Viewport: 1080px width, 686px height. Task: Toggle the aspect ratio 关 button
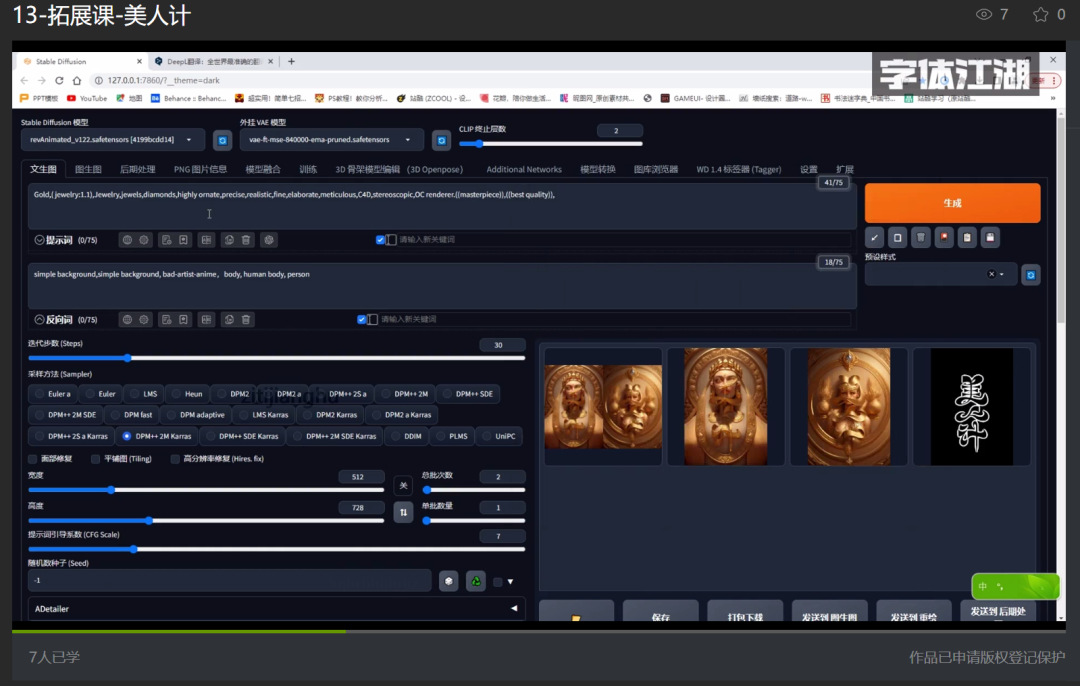pos(404,486)
